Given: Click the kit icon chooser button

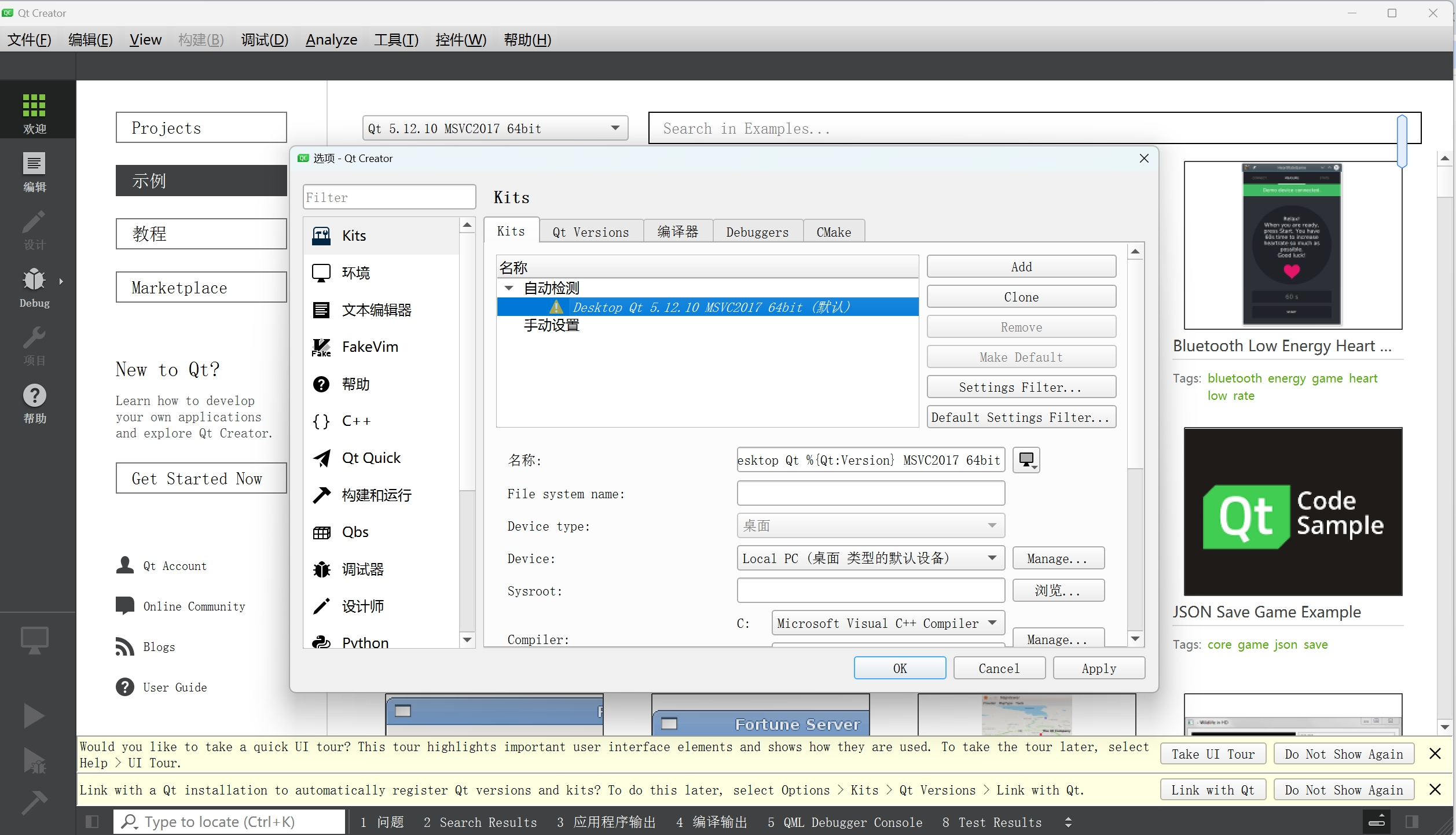Looking at the screenshot, I should [x=1026, y=460].
